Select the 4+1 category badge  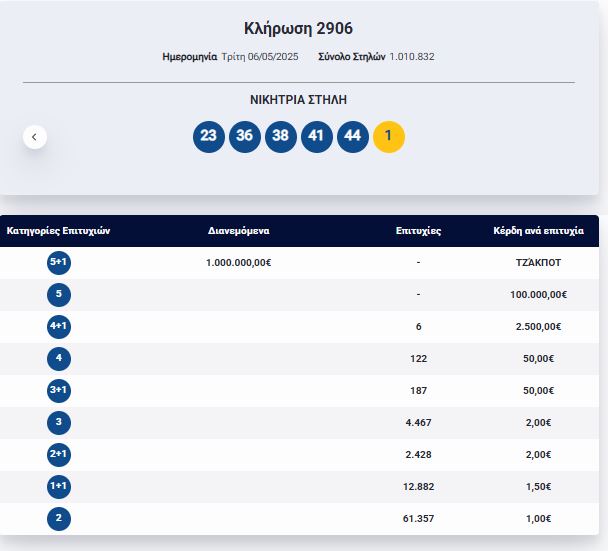(x=59, y=327)
